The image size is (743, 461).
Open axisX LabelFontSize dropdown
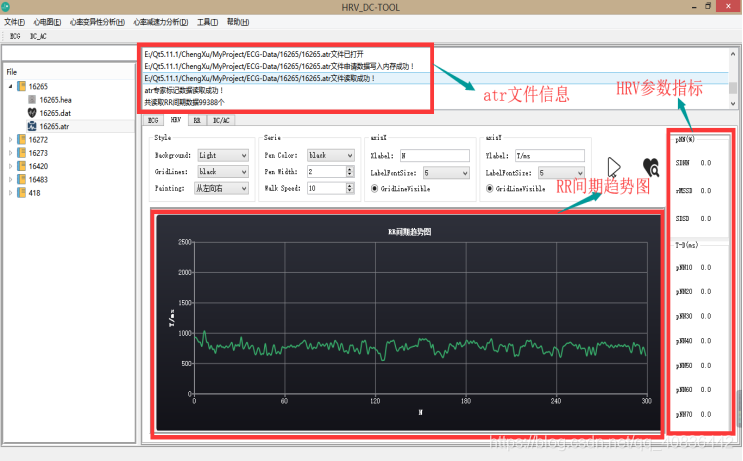pyautogui.click(x=446, y=173)
